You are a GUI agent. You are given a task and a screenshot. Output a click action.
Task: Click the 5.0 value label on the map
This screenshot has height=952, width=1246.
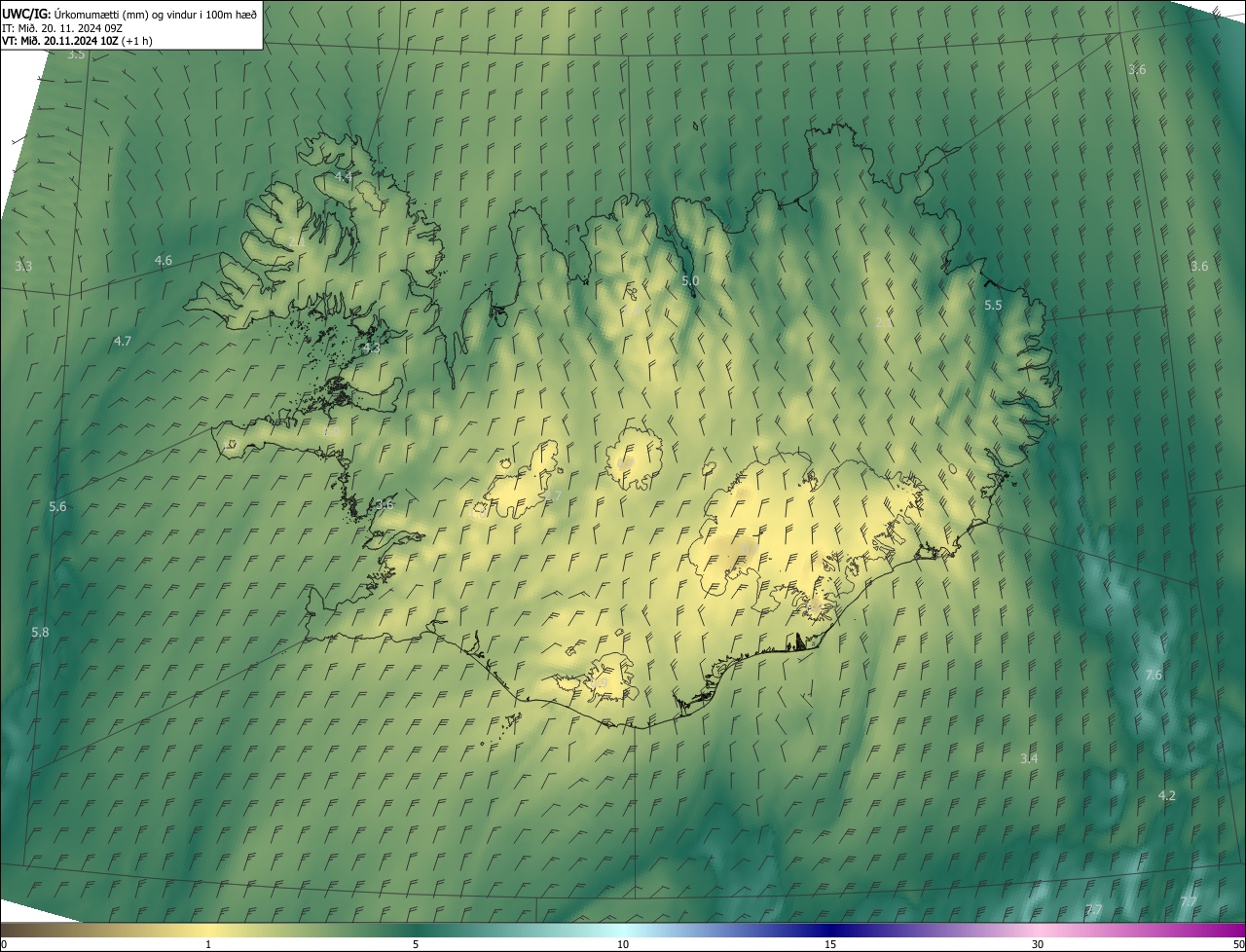pyautogui.click(x=690, y=280)
